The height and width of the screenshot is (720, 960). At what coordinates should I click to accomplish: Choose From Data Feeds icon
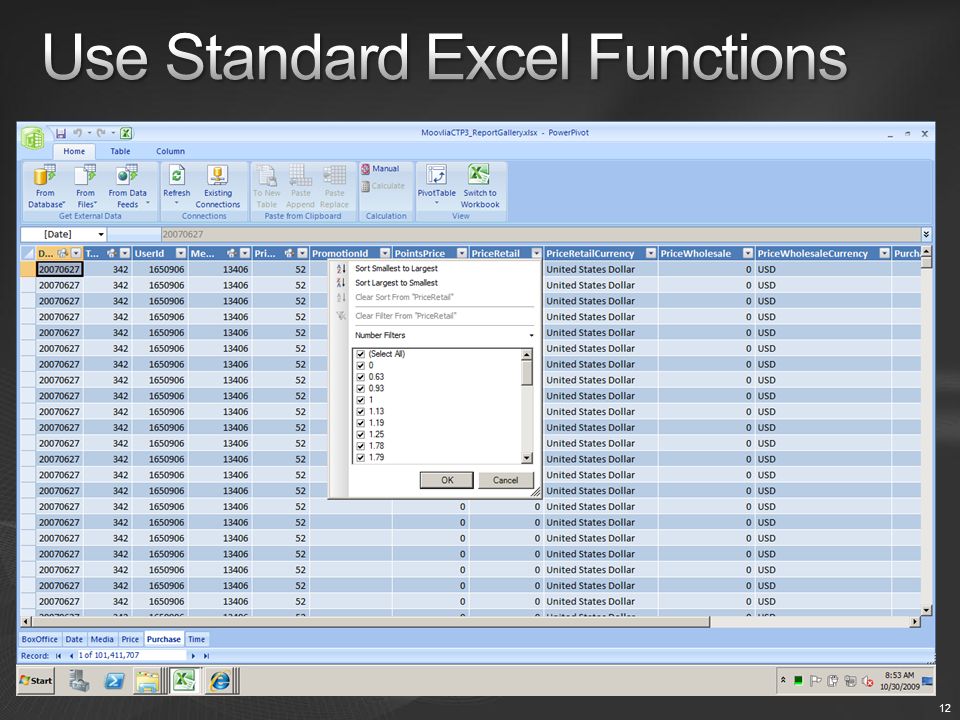tap(127, 176)
